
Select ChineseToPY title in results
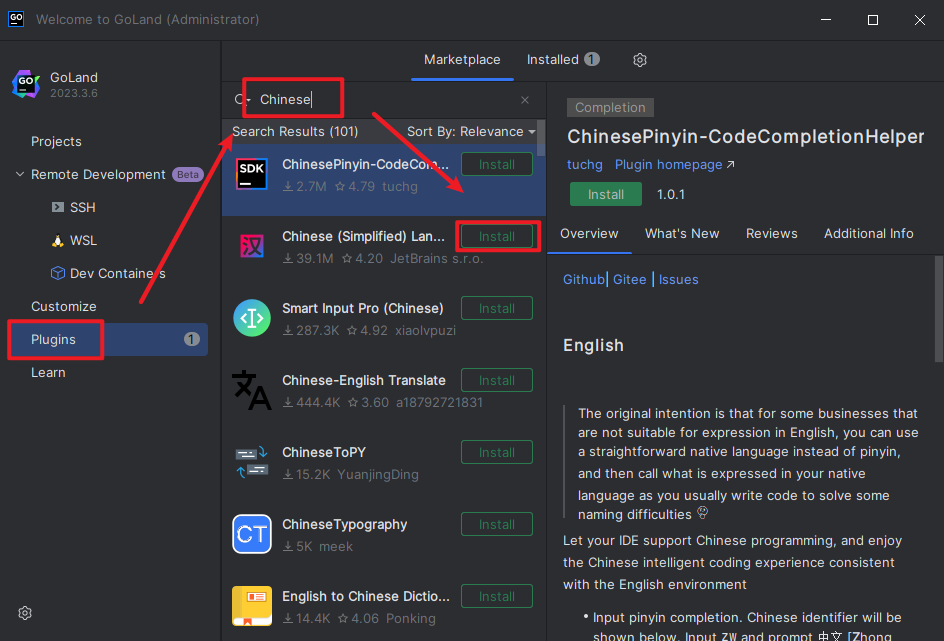click(x=324, y=452)
